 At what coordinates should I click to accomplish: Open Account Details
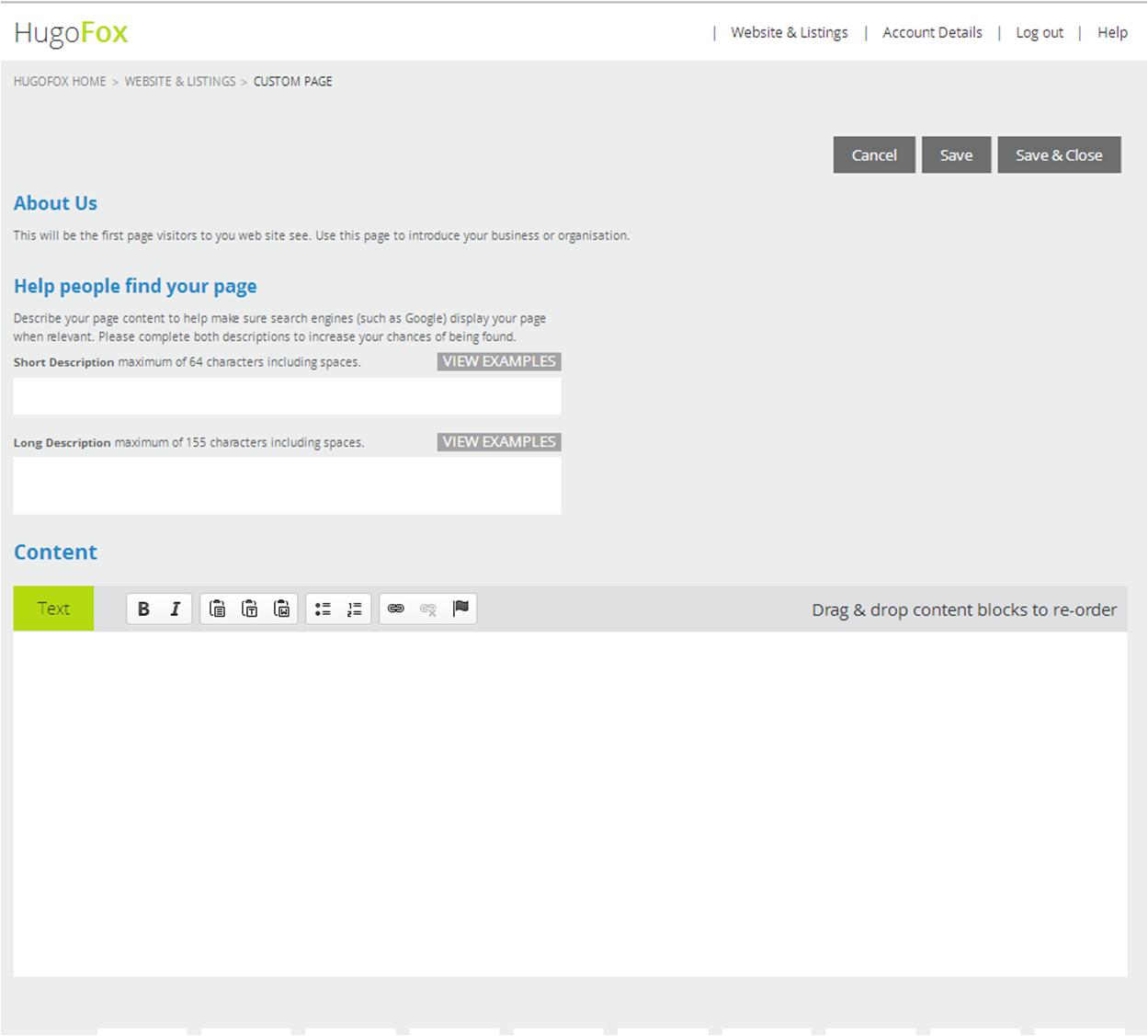click(932, 32)
